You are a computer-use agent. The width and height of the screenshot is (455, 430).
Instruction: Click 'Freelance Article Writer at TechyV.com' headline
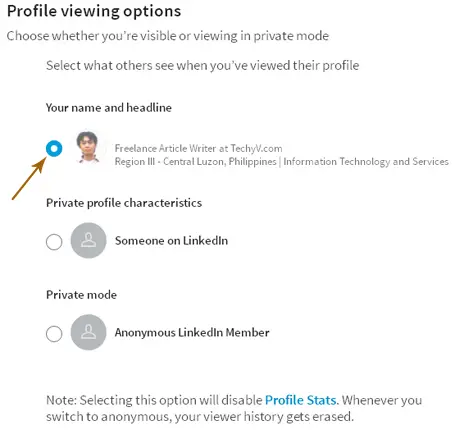coord(198,148)
